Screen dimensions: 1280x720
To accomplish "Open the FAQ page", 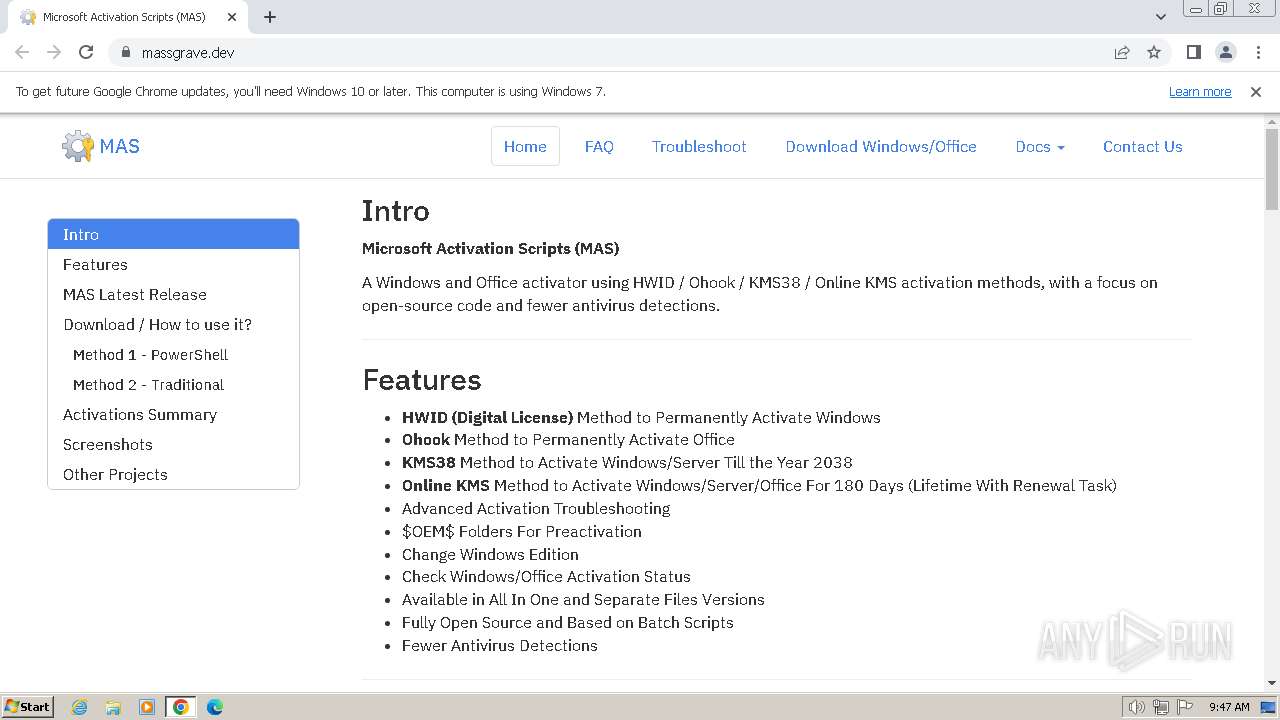I will pos(599,146).
